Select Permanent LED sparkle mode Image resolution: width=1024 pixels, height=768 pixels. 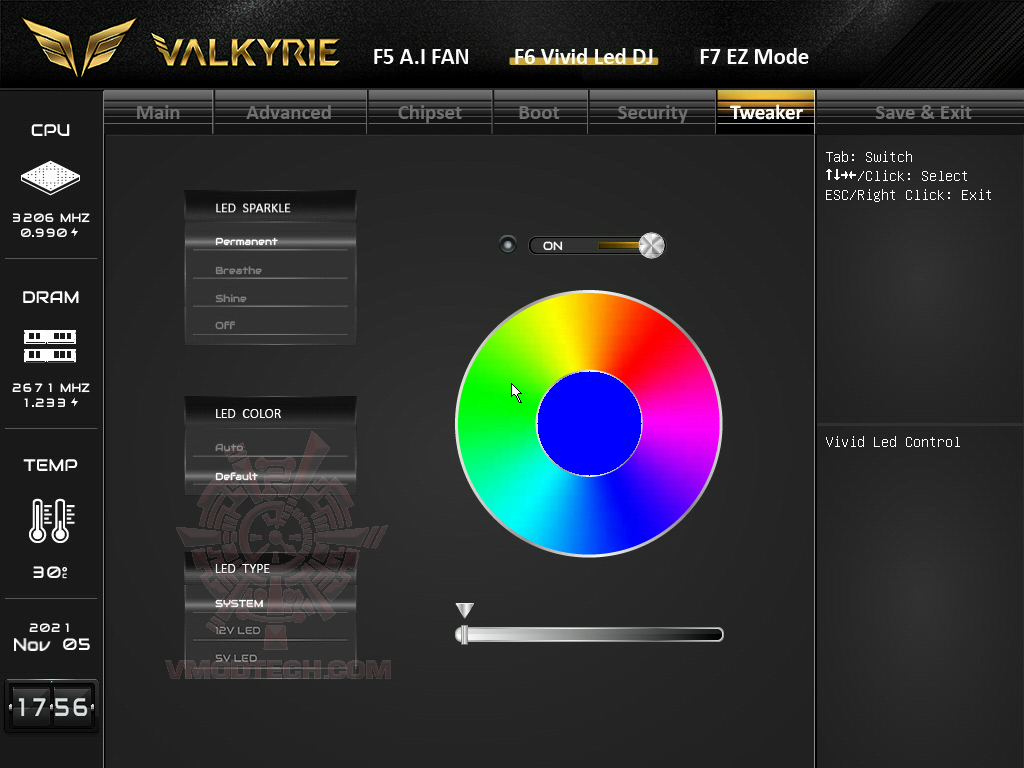click(x=270, y=241)
